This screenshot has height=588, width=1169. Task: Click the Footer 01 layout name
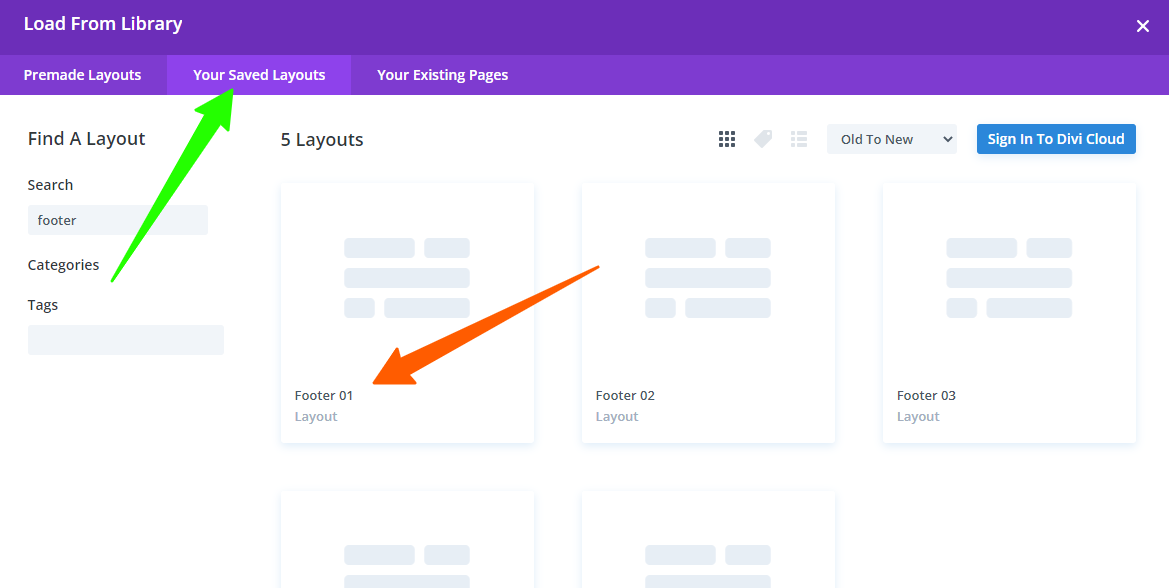324,396
